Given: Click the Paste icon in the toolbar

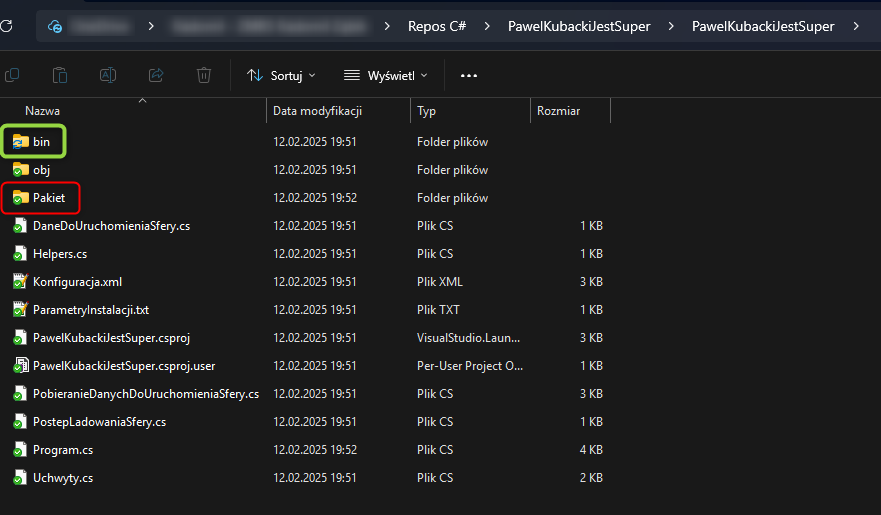Looking at the screenshot, I should pyautogui.click(x=60, y=75).
